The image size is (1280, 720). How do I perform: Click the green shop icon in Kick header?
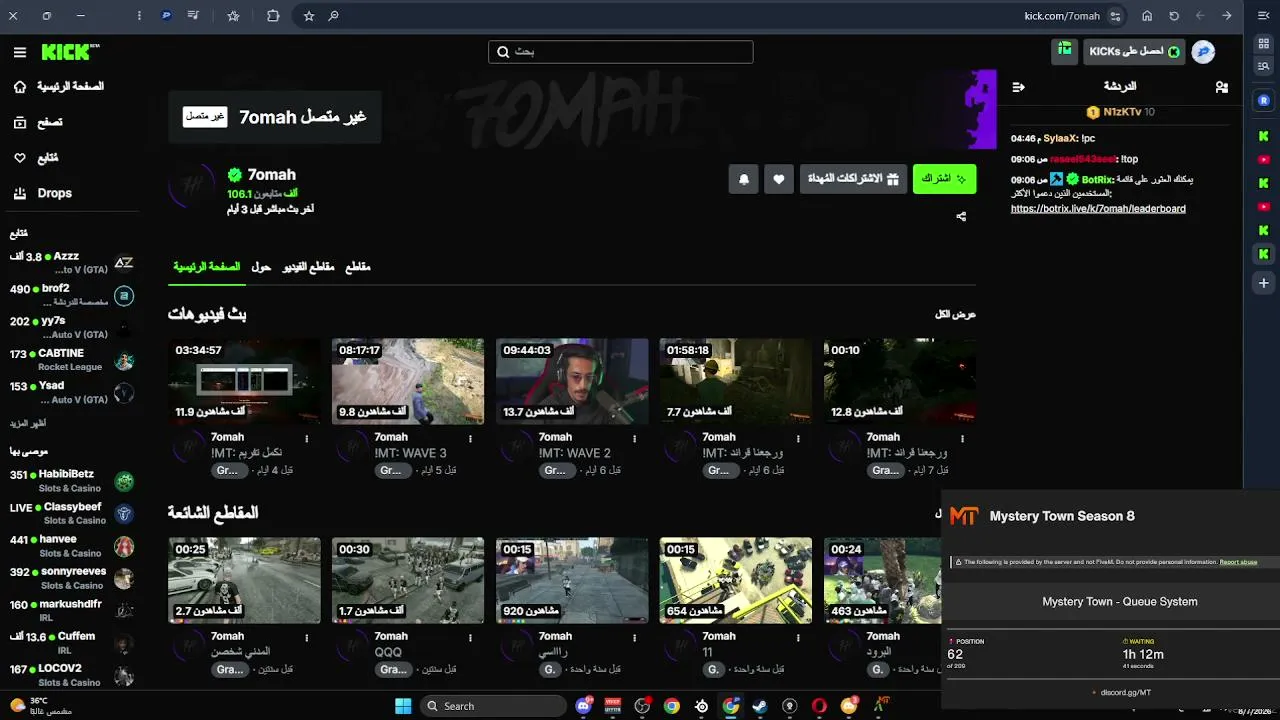coord(1065,50)
